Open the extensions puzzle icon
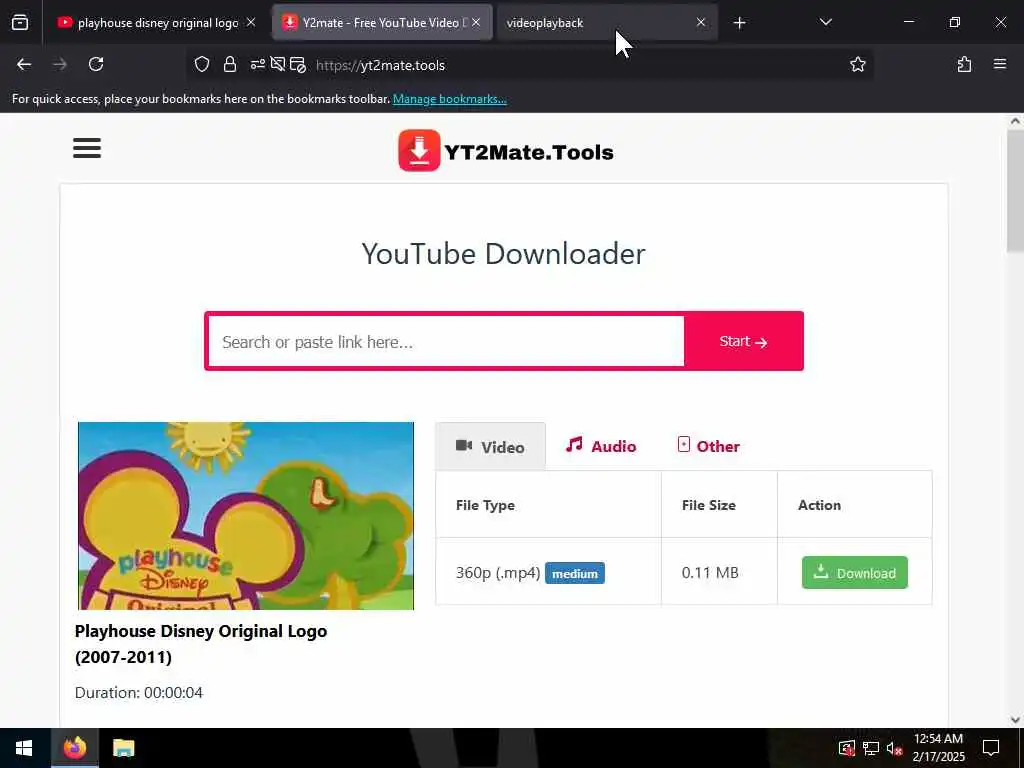Screen dimensions: 1024x768 [x=964, y=65]
